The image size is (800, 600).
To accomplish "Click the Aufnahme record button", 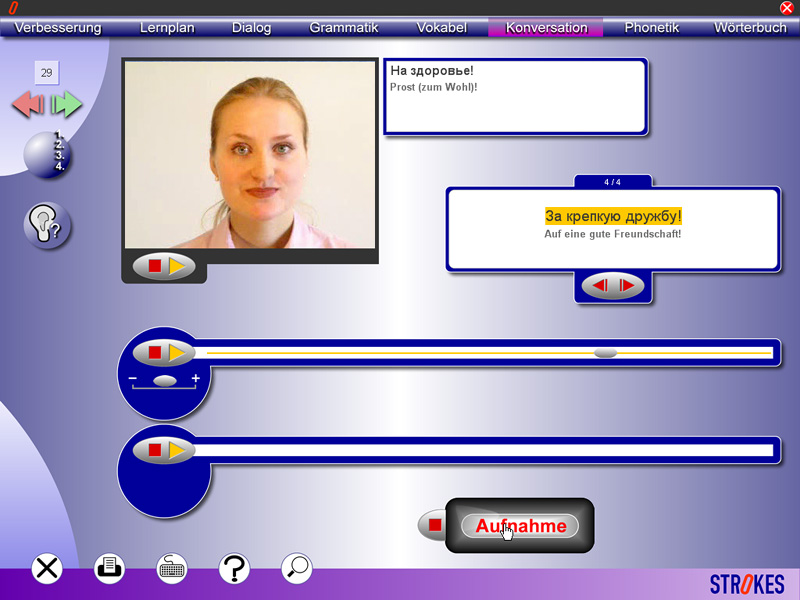I will click(x=520, y=526).
